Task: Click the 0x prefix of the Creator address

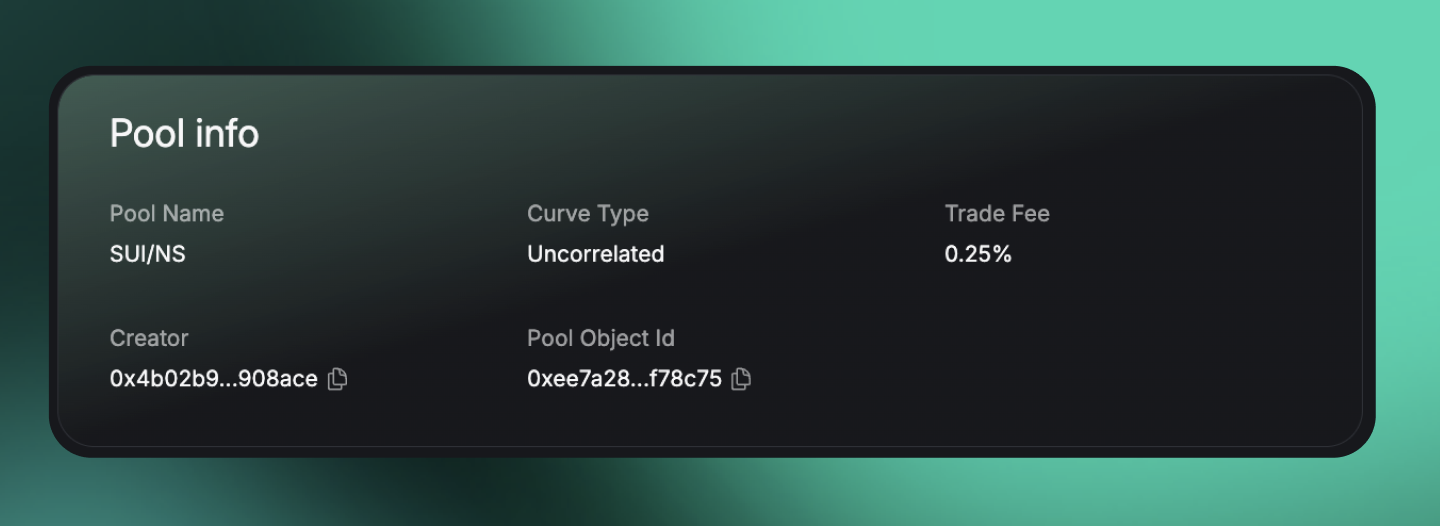Action: (x=120, y=379)
